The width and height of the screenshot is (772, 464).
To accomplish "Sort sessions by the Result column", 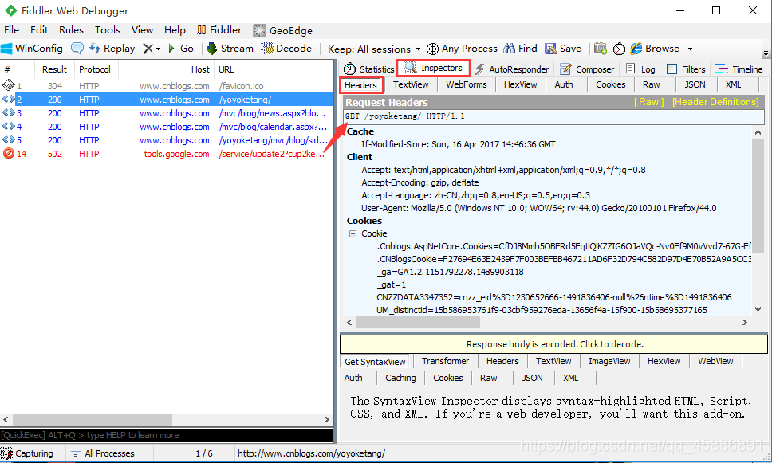I will point(55,69).
